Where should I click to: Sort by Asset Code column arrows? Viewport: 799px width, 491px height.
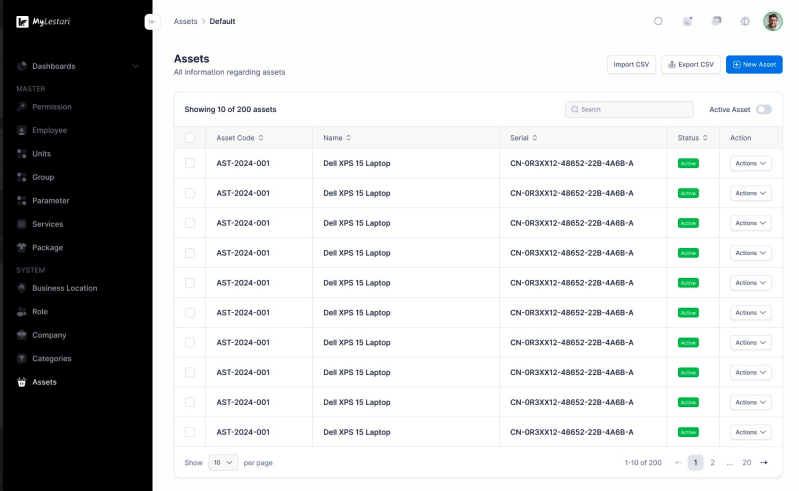click(261, 138)
